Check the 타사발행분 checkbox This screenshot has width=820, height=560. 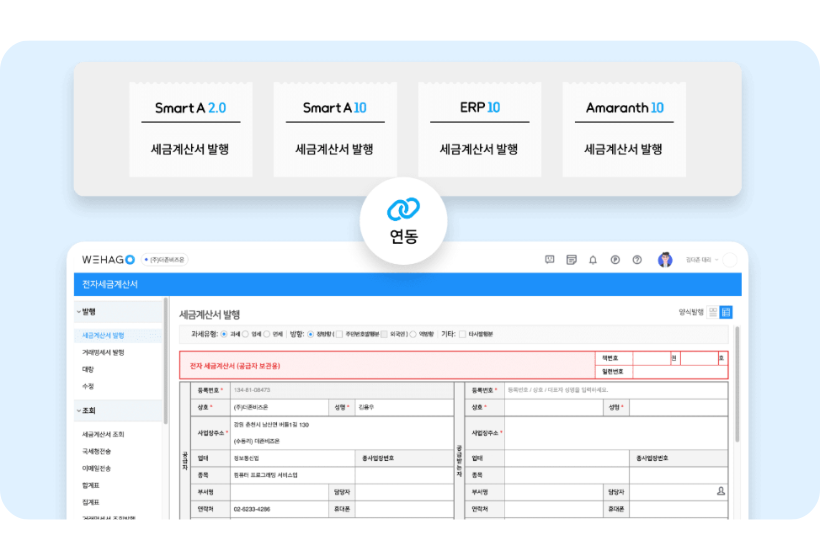462,334
